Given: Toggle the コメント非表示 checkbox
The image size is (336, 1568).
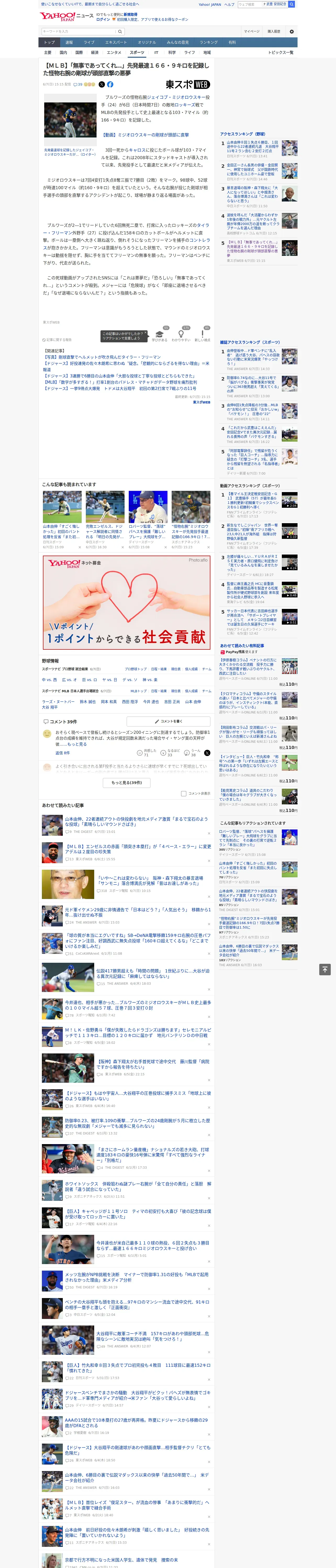Looking at the screenshot, I should [183, 794].
